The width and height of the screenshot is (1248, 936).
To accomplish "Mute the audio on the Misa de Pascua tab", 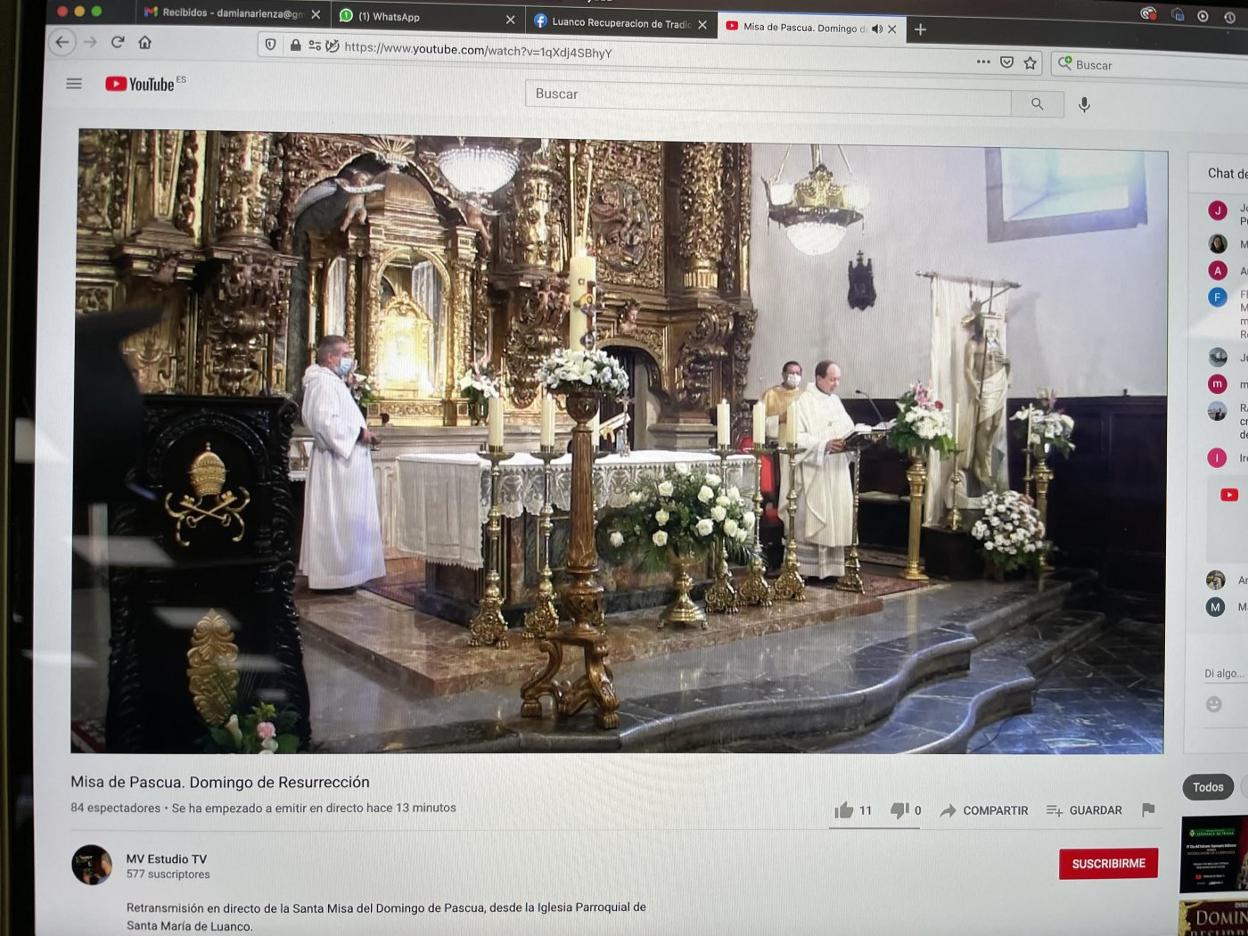I will 877,29.
